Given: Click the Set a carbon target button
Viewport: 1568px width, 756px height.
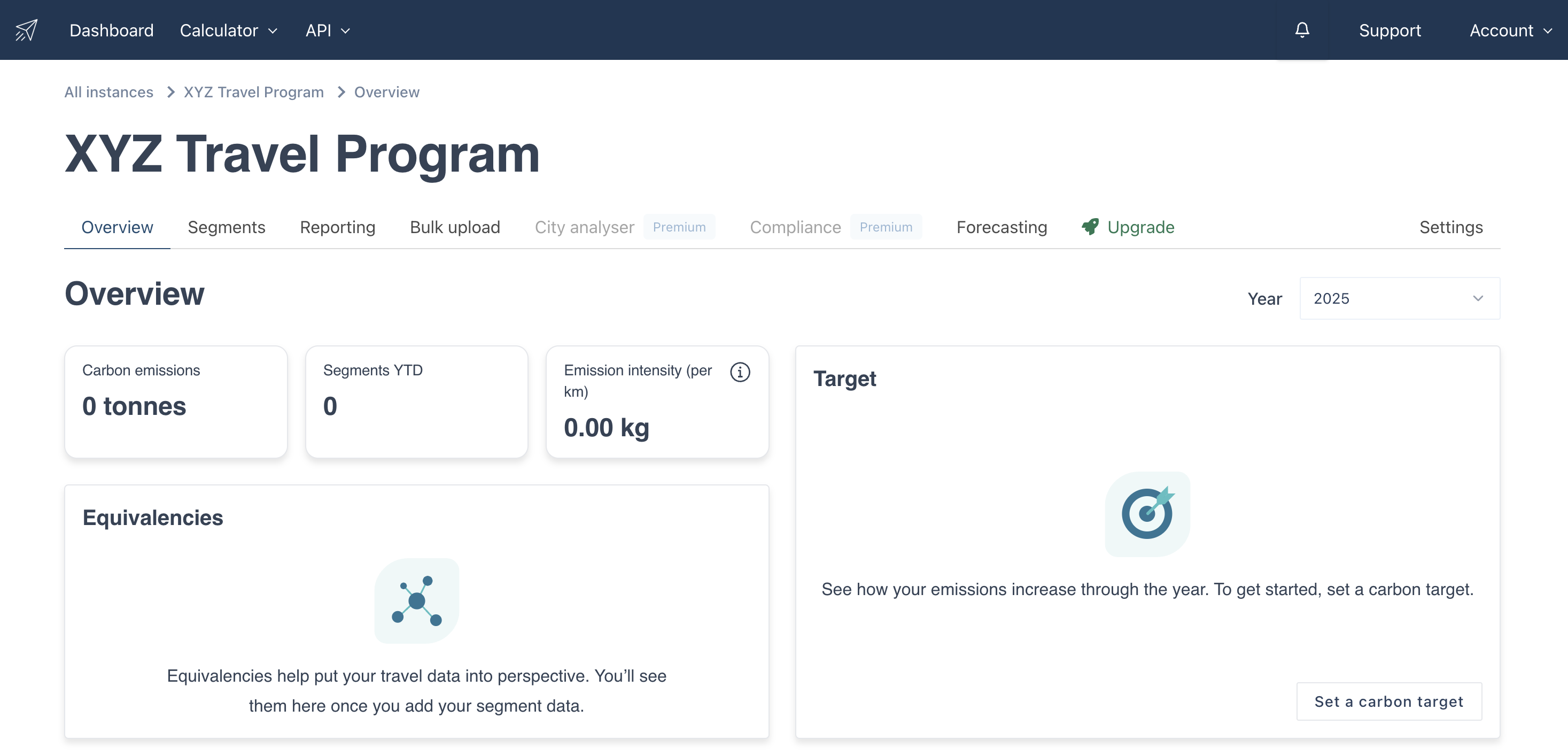Looking at the screenshot, I should tap(1388, 701).
